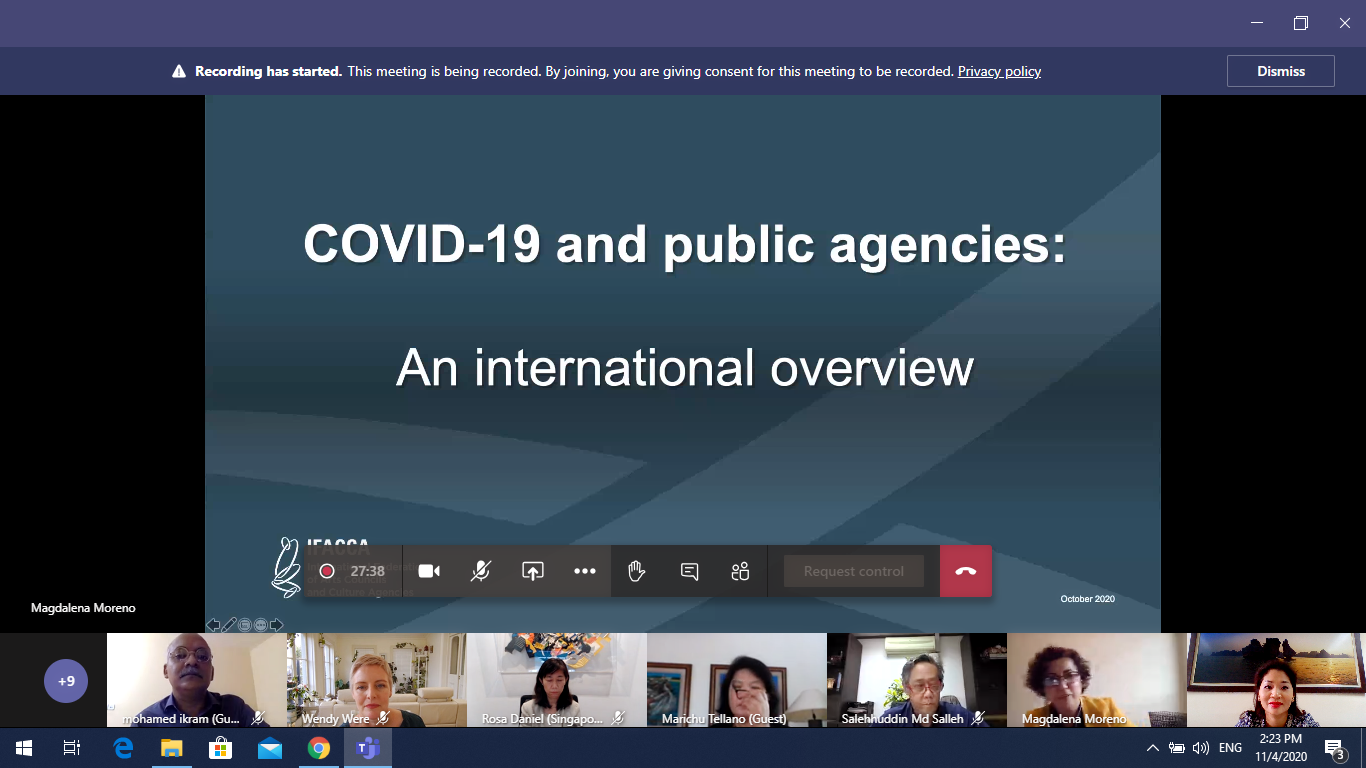Screen dimensions: 1366x768
Task: Go to next slide arrow on presentation
Action: [277, 625]
